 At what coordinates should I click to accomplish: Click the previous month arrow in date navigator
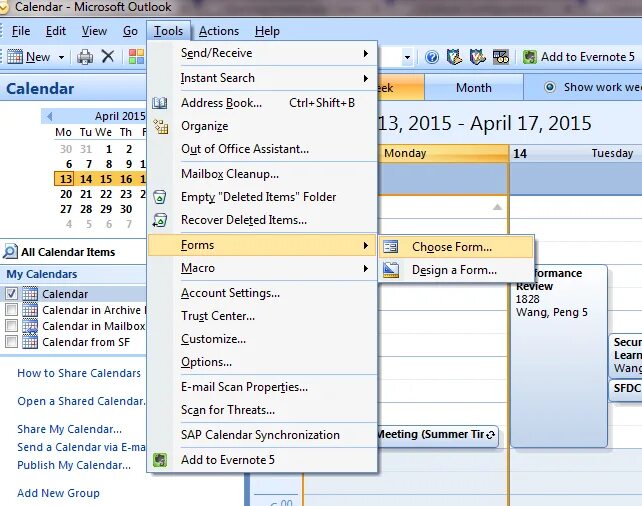click(49, 116)
